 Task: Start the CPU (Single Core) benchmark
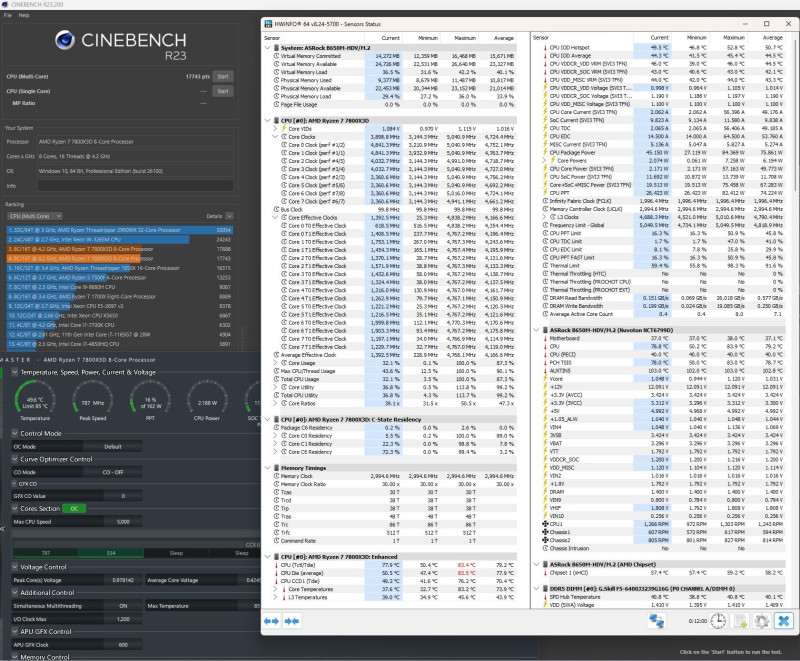223,91
